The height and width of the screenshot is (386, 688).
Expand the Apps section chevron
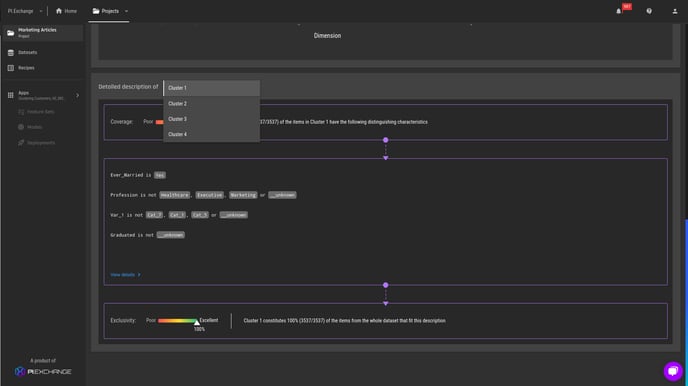coord(78,95)
